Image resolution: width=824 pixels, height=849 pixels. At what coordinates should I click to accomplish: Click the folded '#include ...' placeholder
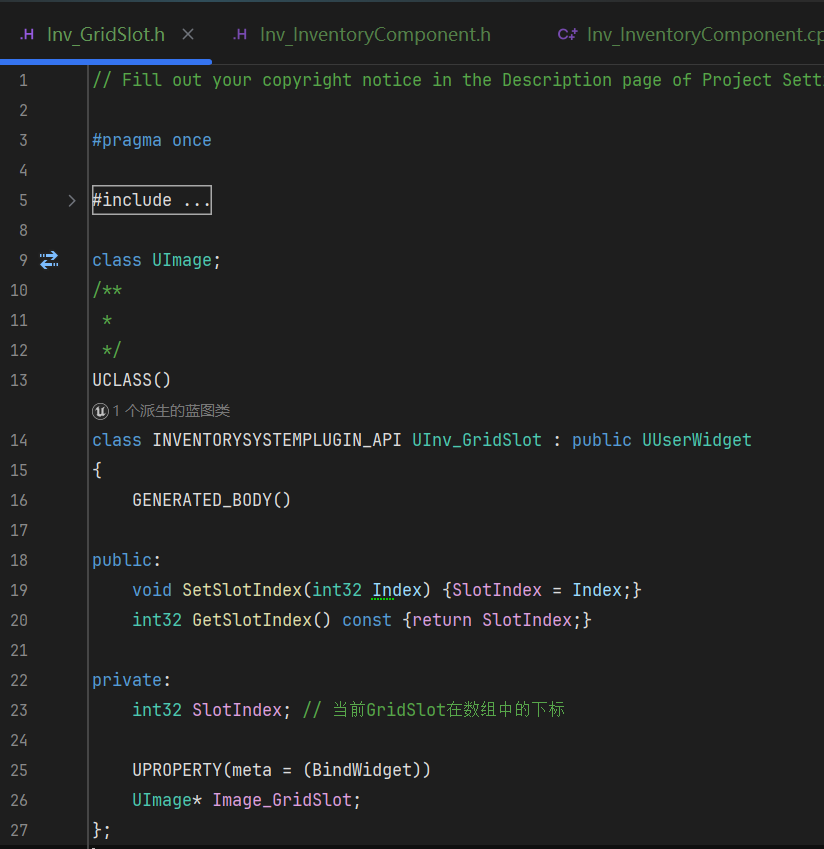point(152,200)
